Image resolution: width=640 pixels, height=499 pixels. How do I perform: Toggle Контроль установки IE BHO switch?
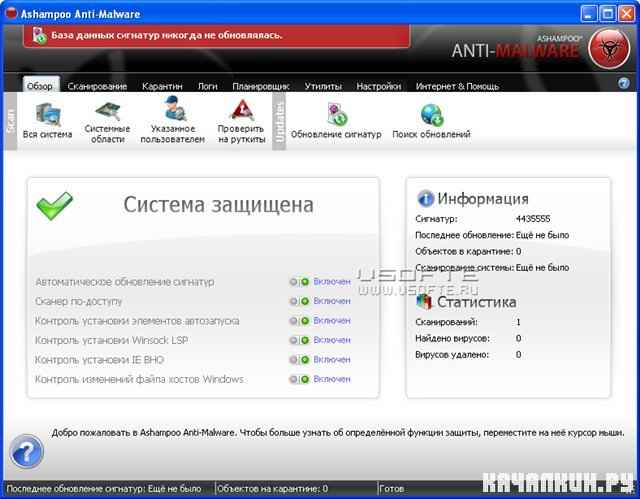299,359
